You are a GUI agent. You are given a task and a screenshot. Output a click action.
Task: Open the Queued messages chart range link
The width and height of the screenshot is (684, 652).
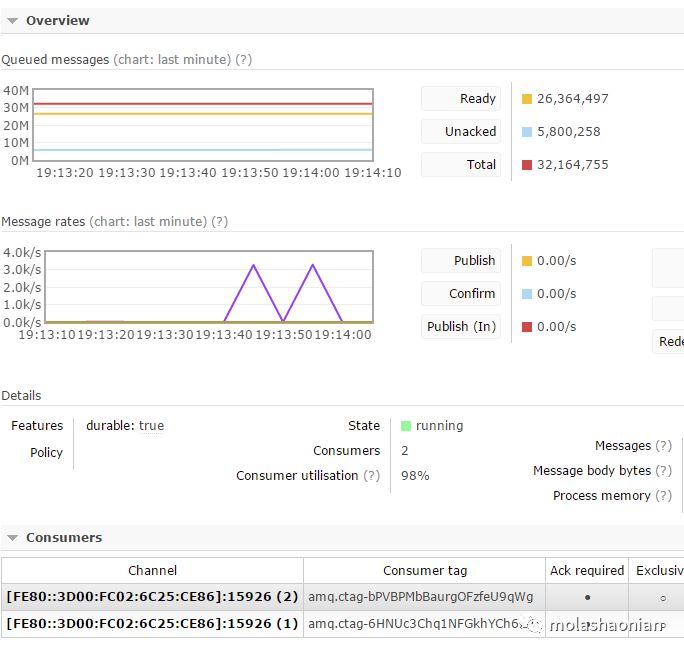172,59
